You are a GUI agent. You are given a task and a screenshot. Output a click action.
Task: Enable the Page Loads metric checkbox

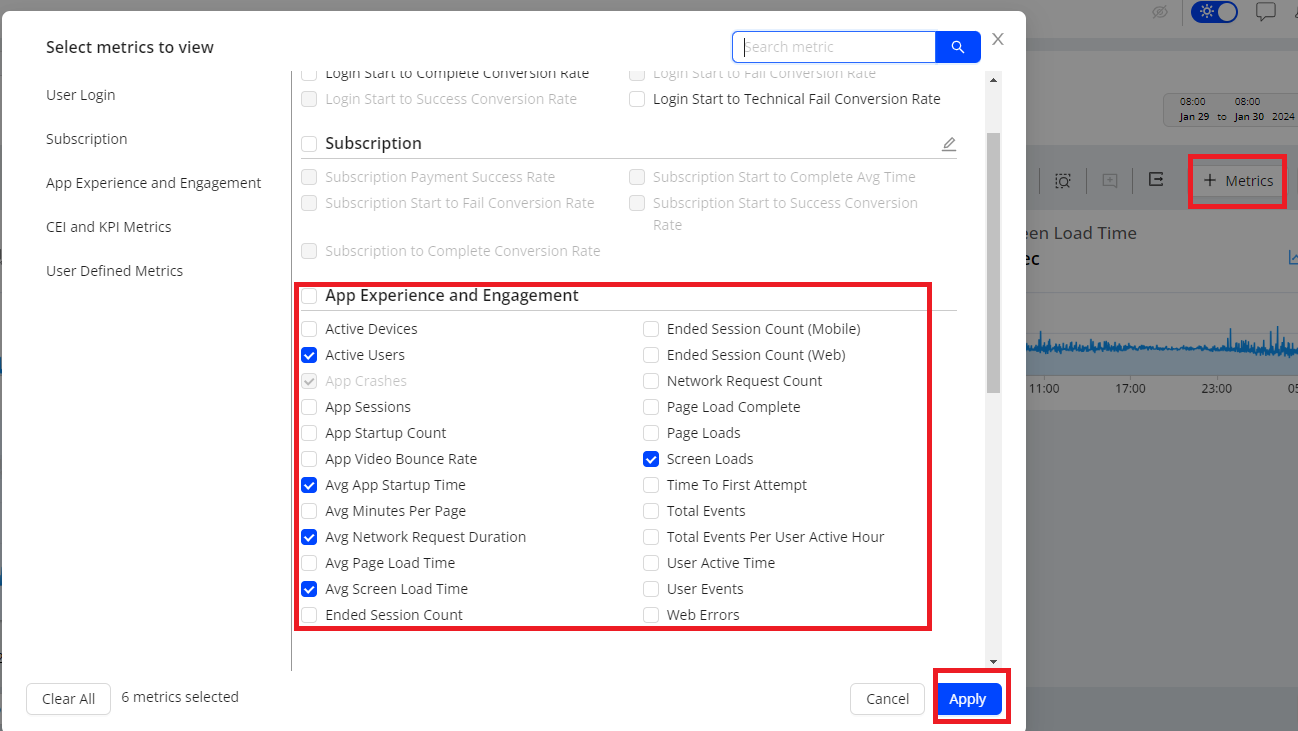(x=651, y=433)
